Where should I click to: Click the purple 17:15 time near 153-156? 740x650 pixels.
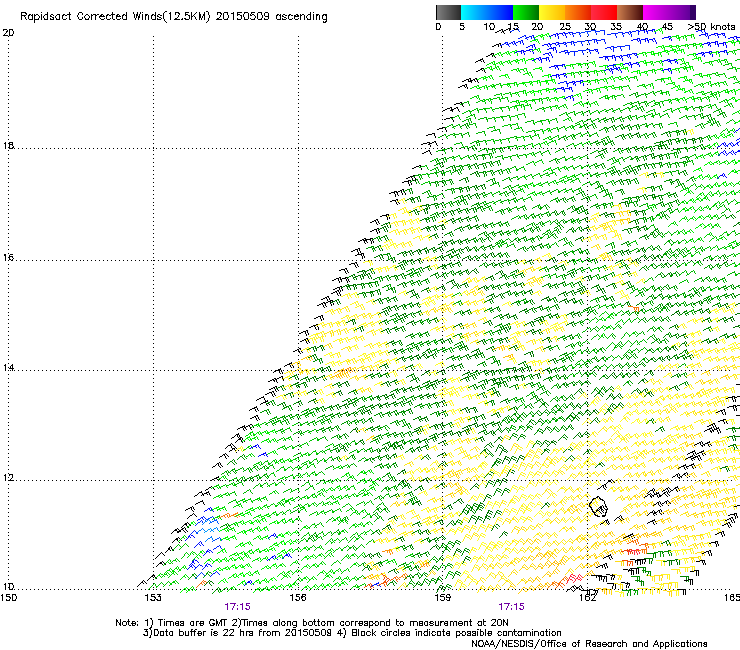tap(237, 607)
